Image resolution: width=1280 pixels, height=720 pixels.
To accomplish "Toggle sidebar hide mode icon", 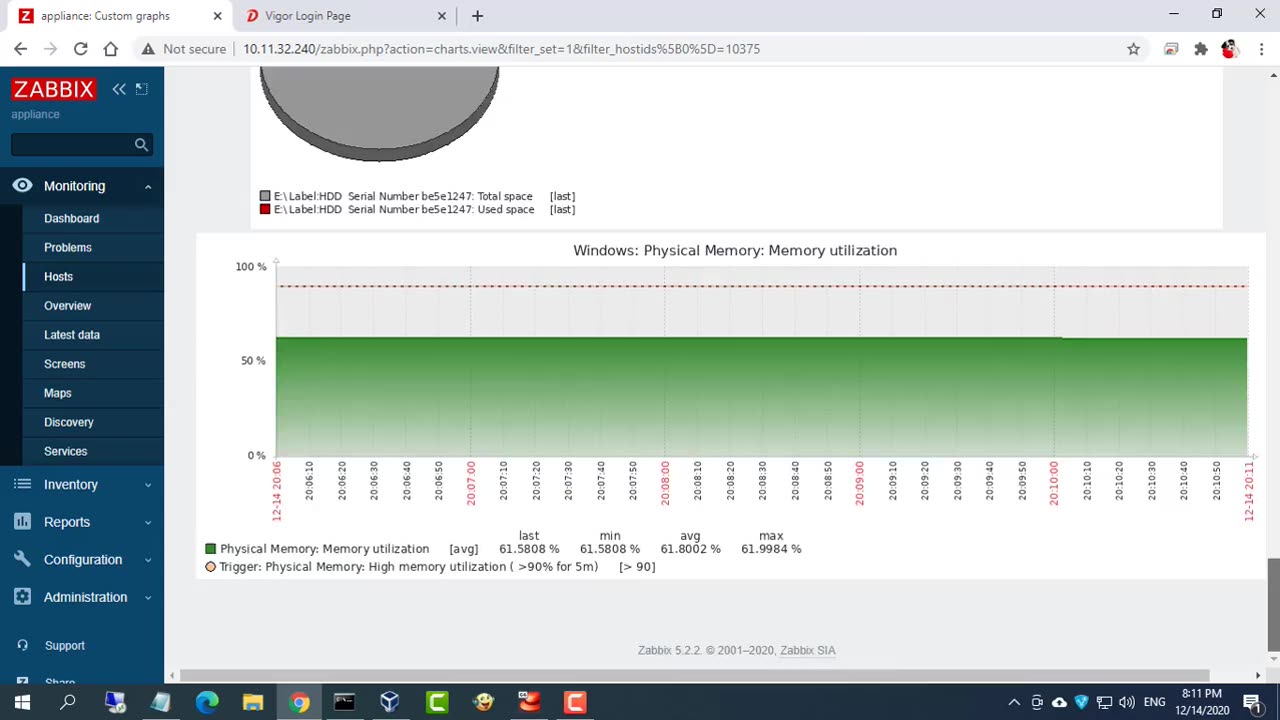I will click(x=142, y=89).
